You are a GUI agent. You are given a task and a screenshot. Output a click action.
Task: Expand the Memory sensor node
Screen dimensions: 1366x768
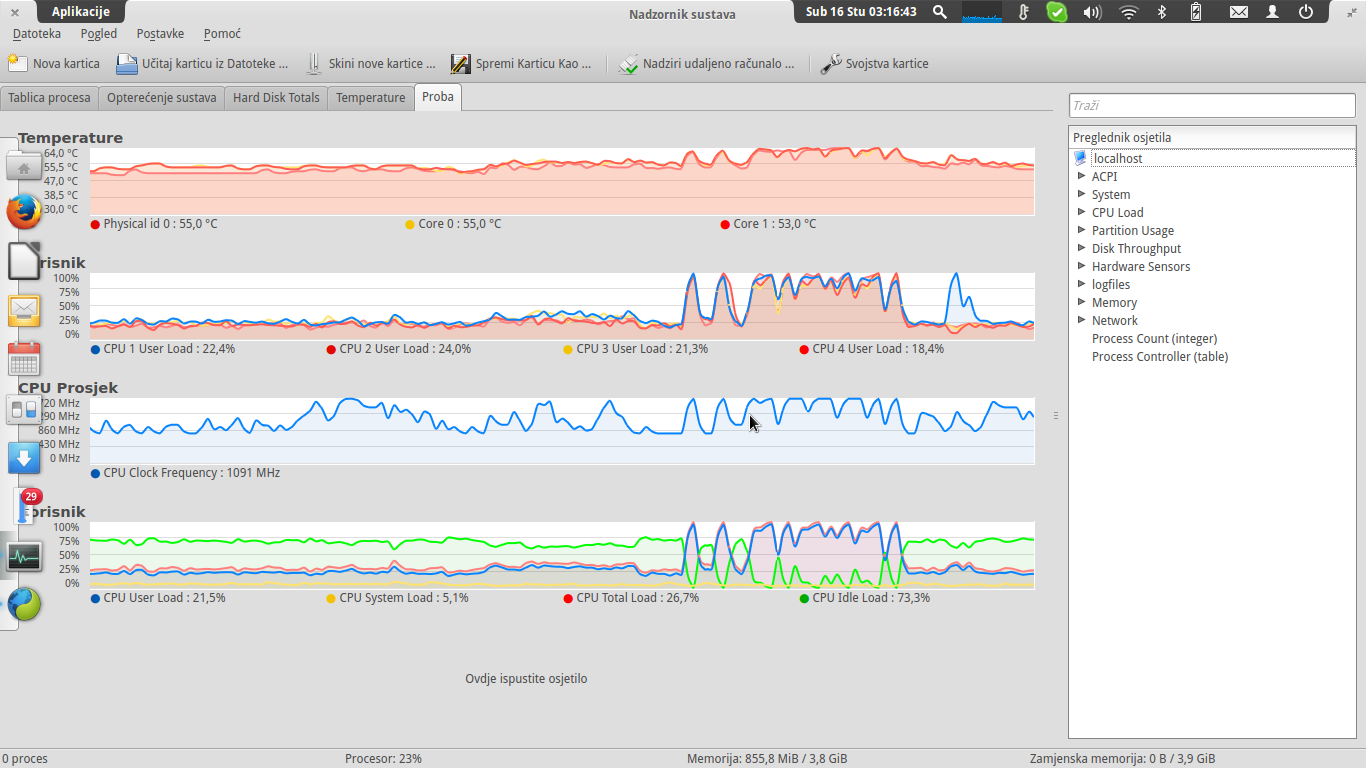1081,302
